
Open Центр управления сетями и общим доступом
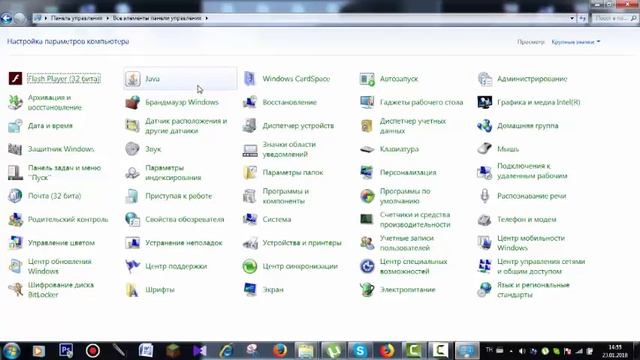point(541,266)
